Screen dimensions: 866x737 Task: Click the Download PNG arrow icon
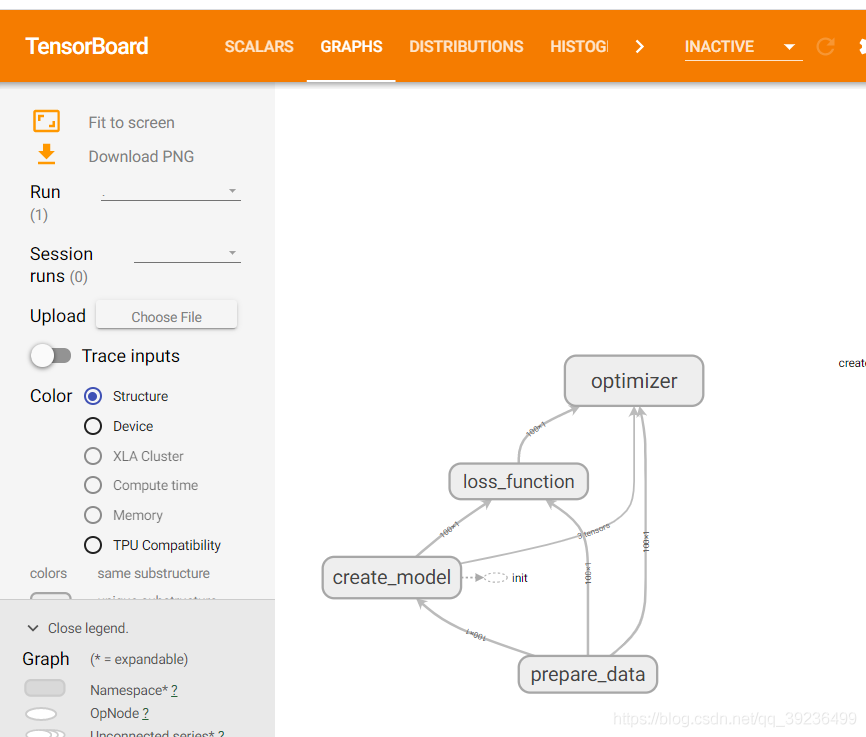46,155
